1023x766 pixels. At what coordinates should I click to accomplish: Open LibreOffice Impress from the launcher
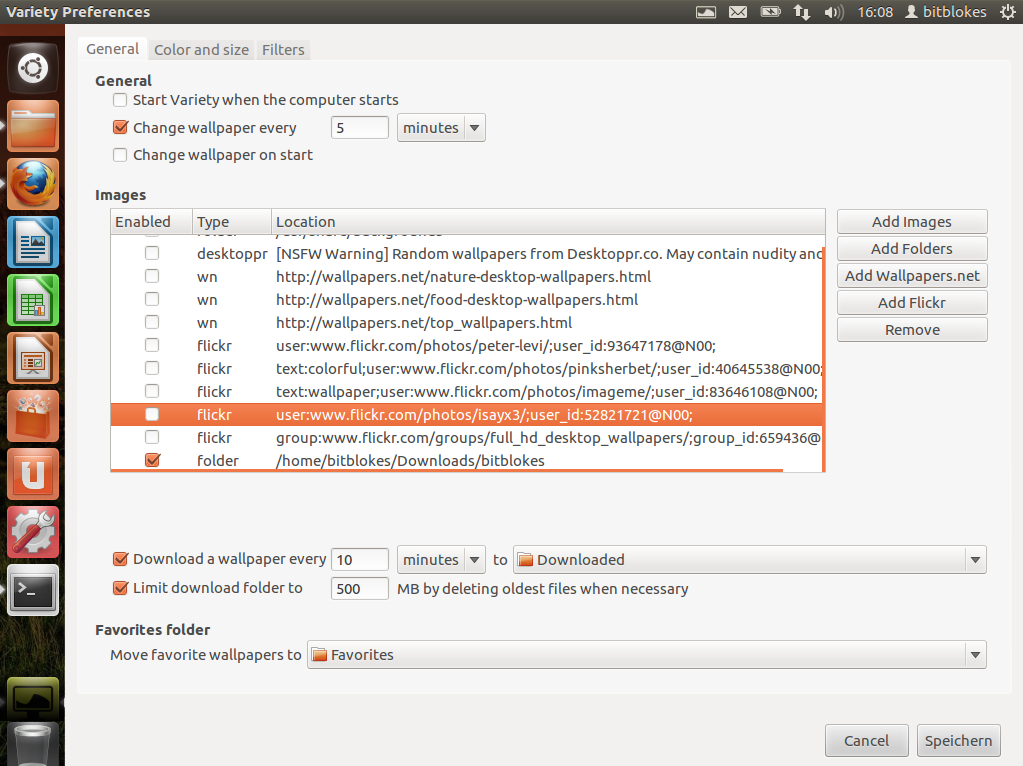tap(33, 358)
